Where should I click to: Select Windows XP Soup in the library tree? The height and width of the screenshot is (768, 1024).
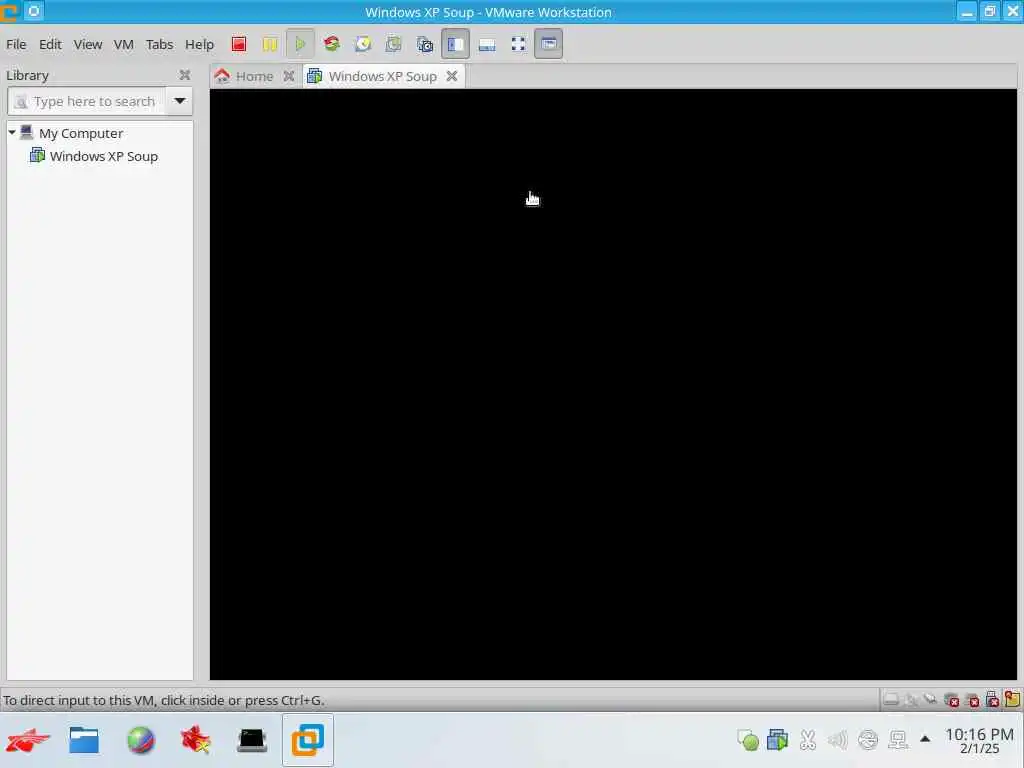point(104,156)
